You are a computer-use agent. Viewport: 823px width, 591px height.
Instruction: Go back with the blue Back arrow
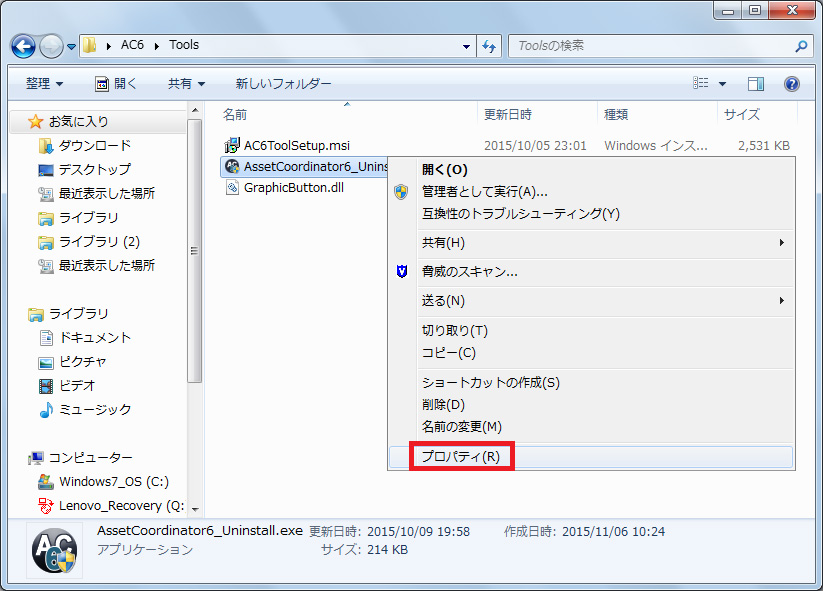[23, 46]
